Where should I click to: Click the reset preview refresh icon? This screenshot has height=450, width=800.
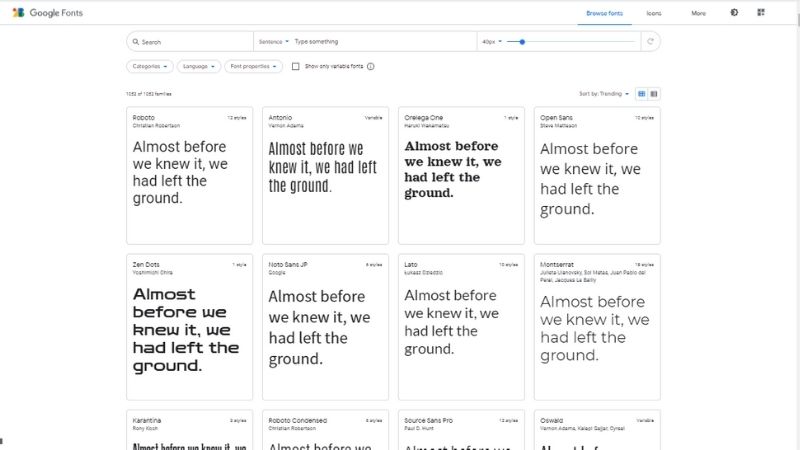point(651,42)
